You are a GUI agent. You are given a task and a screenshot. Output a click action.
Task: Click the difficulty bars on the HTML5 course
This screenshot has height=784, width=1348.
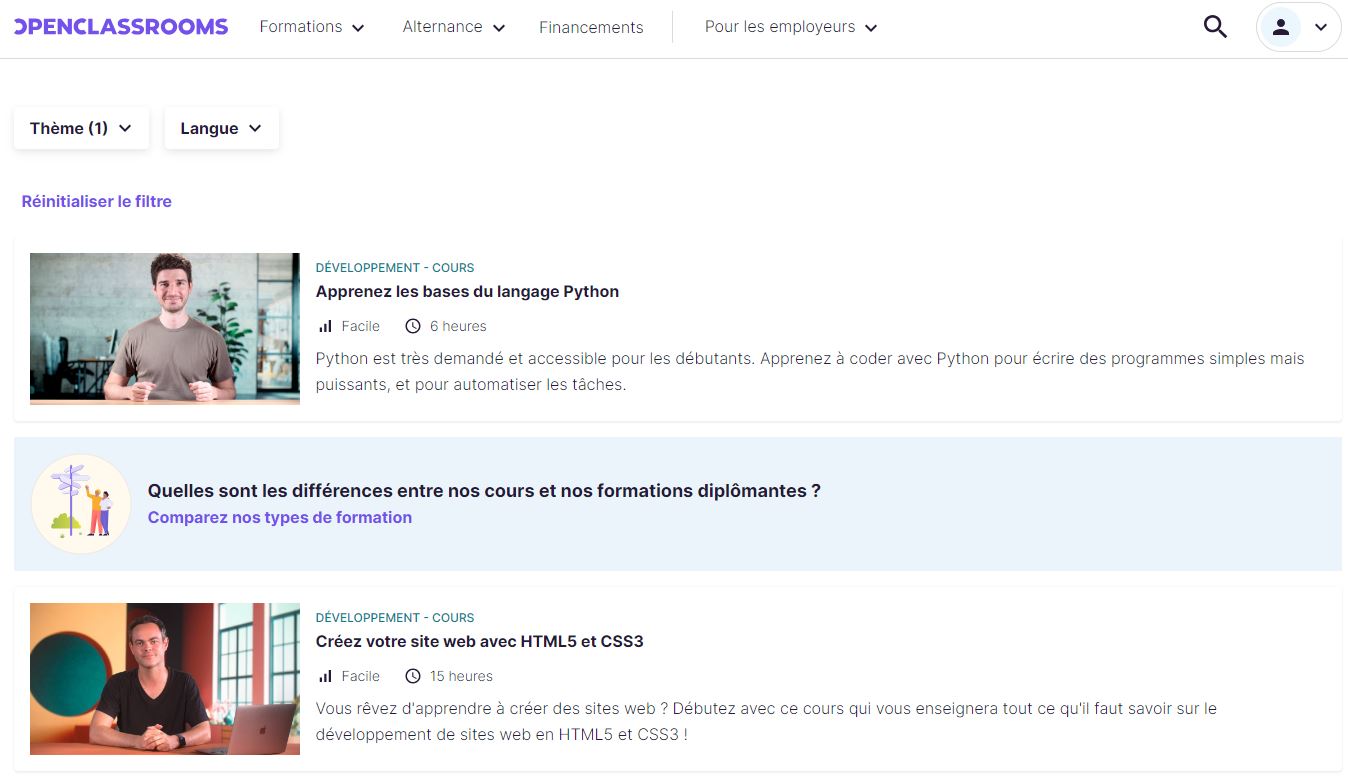point(325,676)
